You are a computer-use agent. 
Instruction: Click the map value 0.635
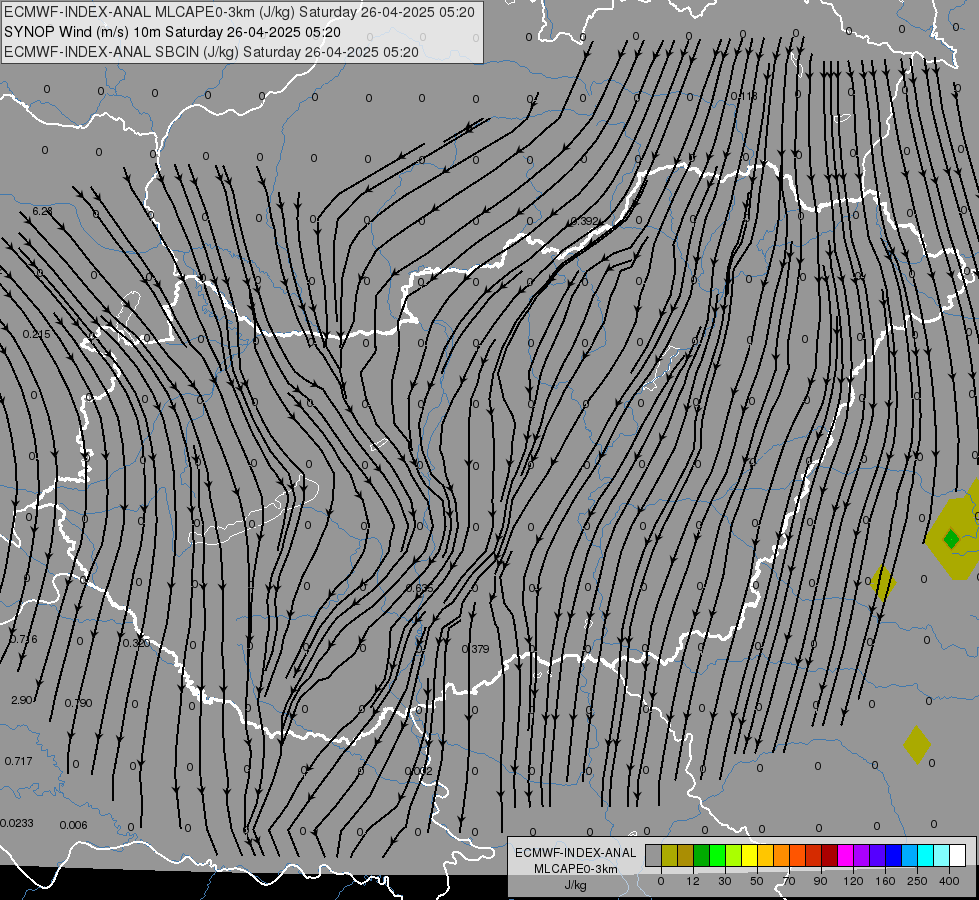pyautogui.click(x=420, y=588)
